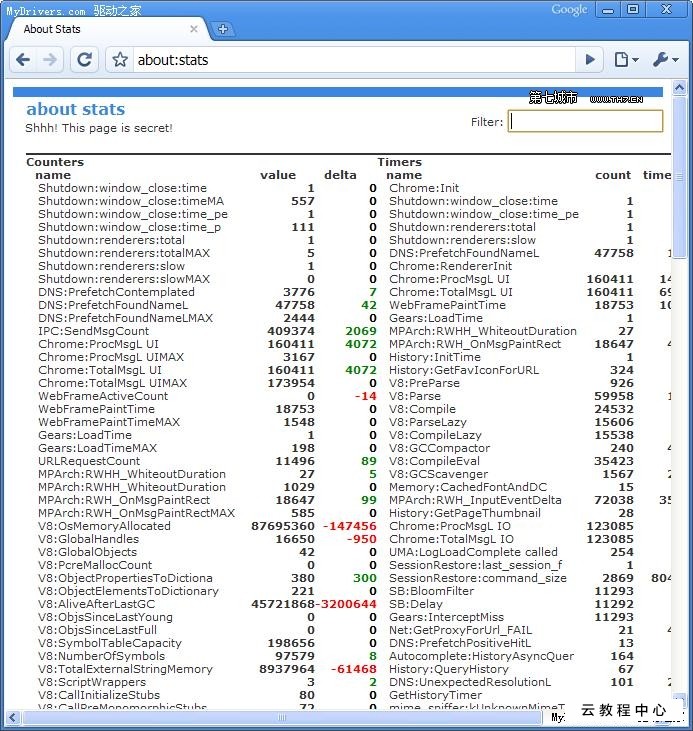Click the Counters 'value' column header
The image size is (693, 731).
coord(278,175)
